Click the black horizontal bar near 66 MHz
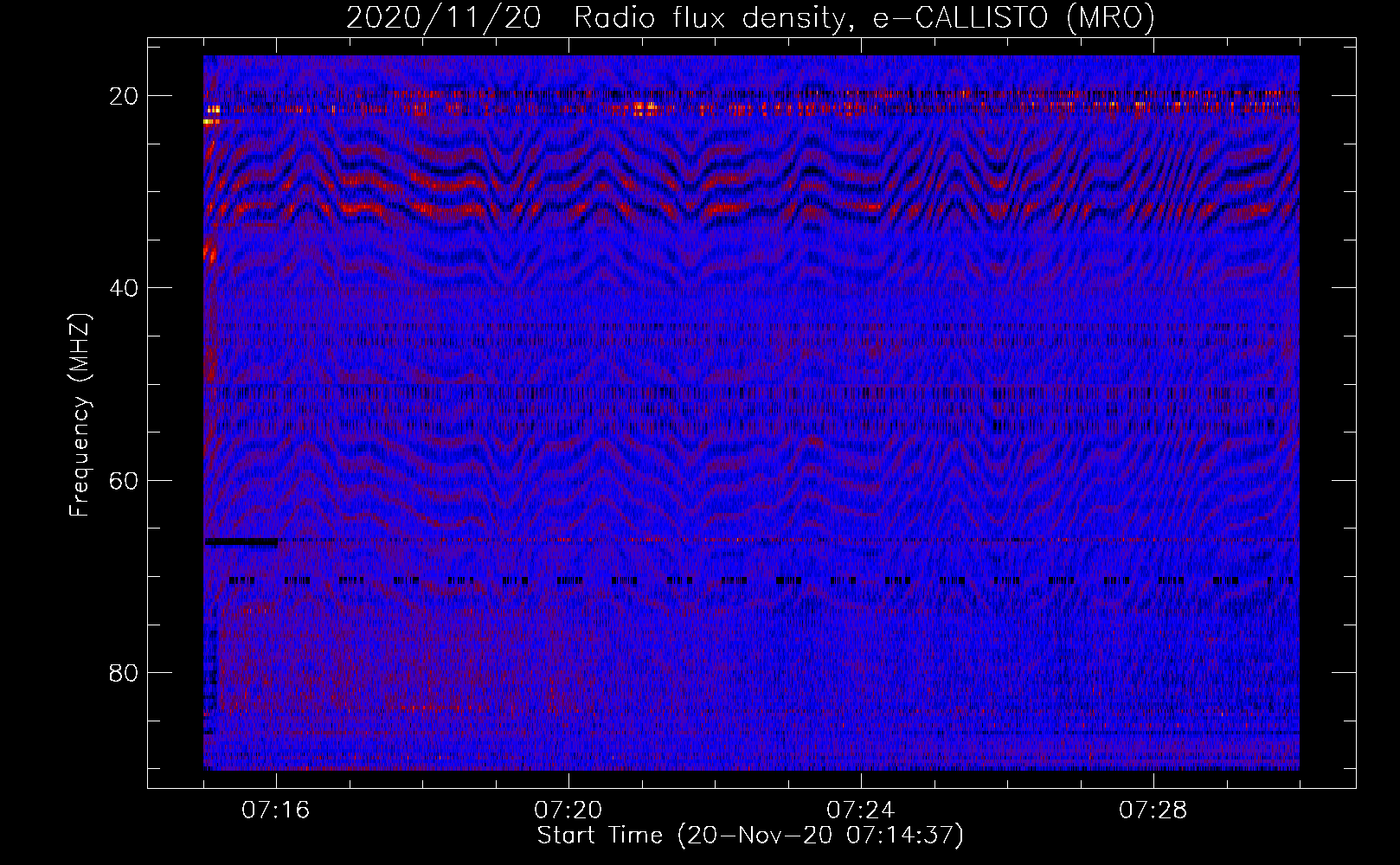The width and height of the screenshot is (1400, 865). (x=241, y=541)
